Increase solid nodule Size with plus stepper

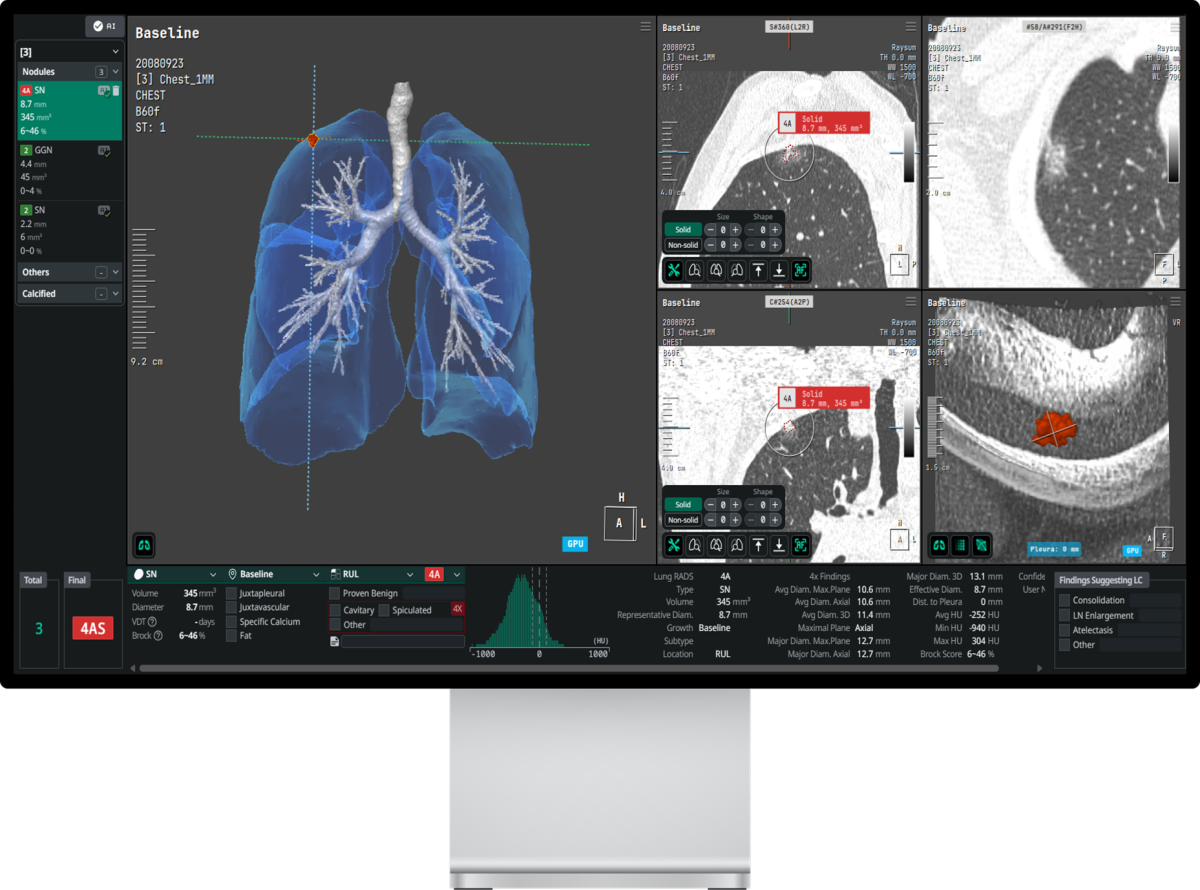click(x=734, y=229)
